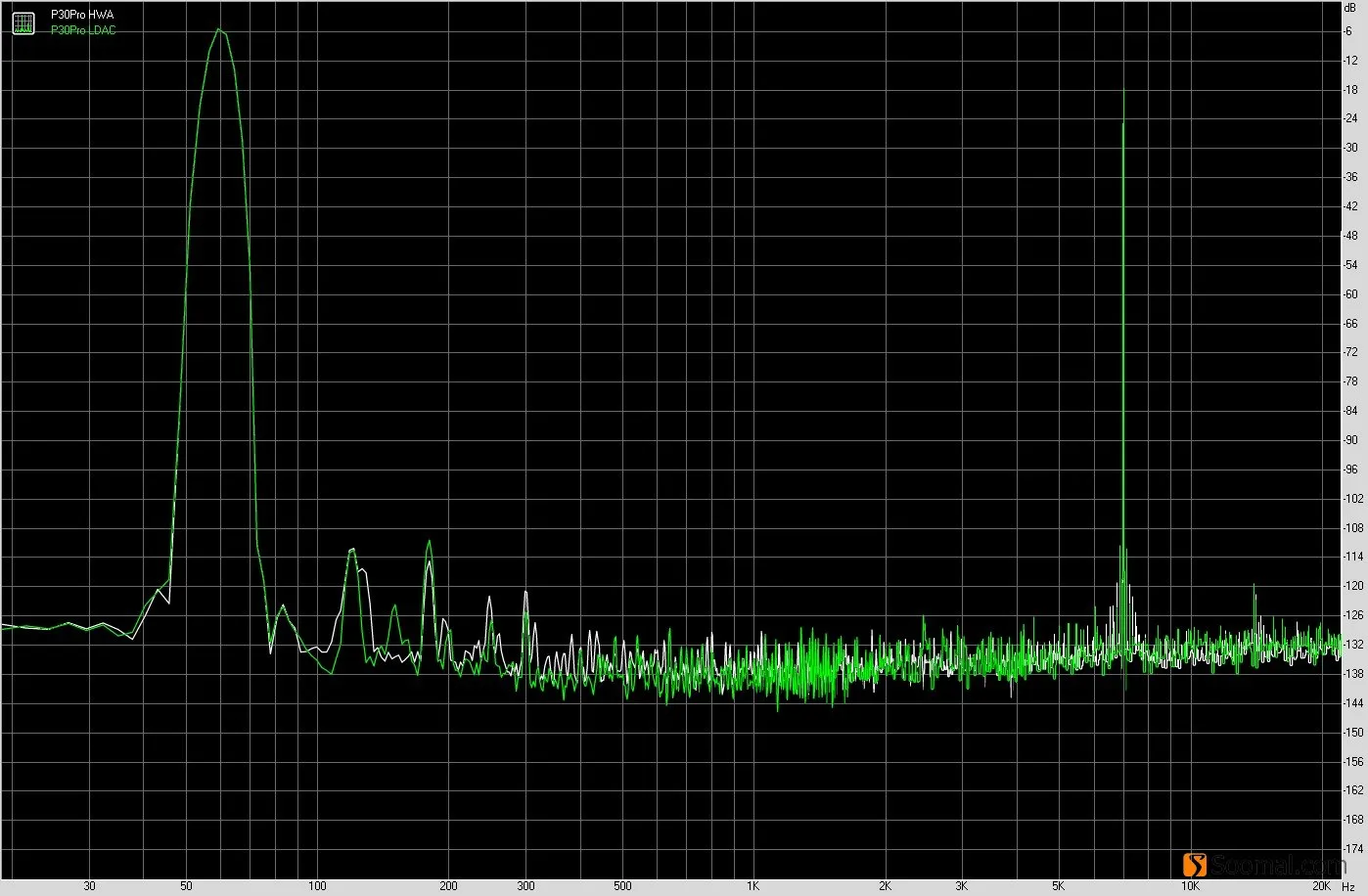Screen dimensions: 1368x896
Task: Click the dB unit label
Action: click(1350, 7)
